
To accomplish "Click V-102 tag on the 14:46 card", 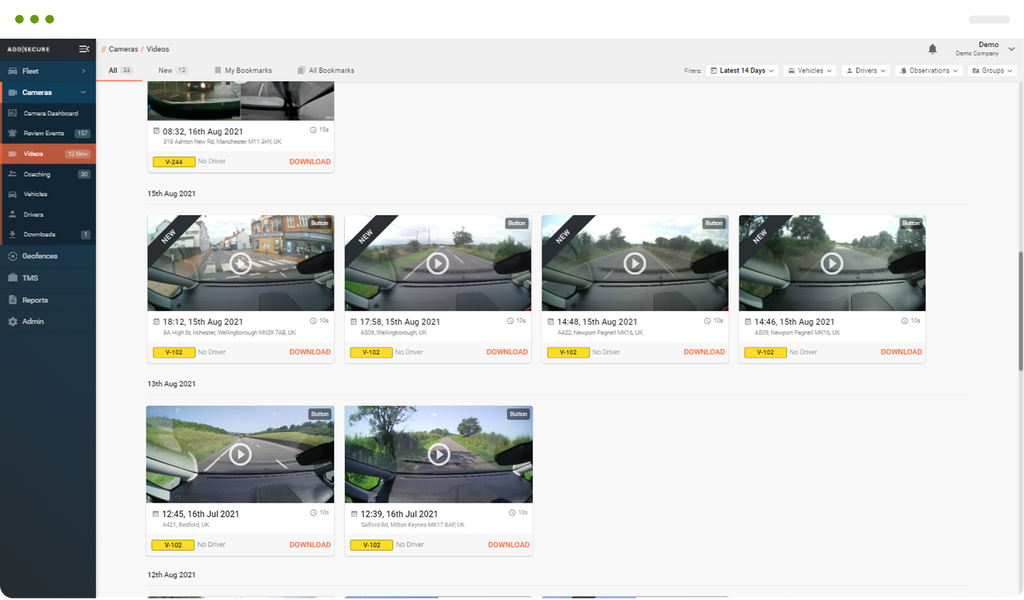I will (765, 353).
